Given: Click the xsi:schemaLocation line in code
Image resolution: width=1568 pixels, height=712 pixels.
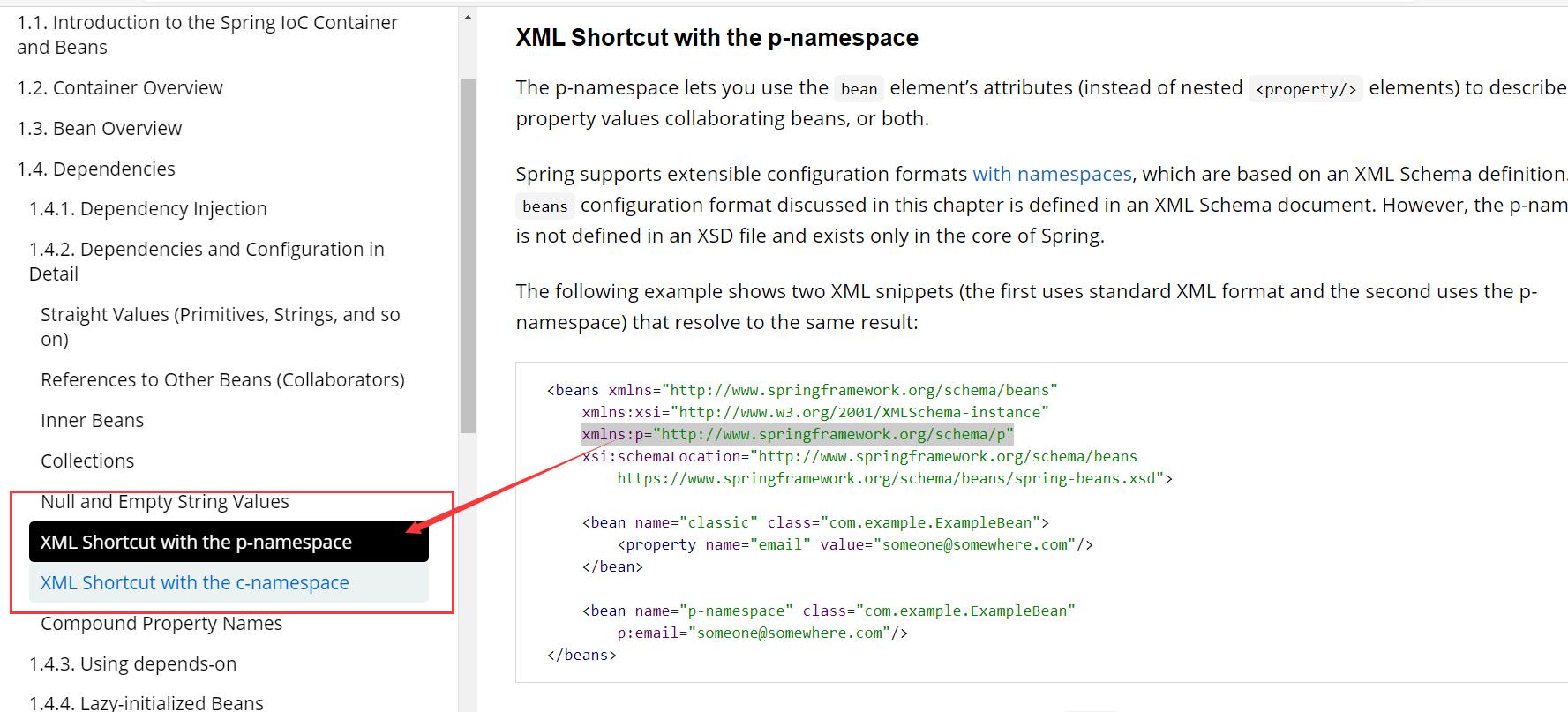Looking at the screenshot, I should tap(859, 456).
